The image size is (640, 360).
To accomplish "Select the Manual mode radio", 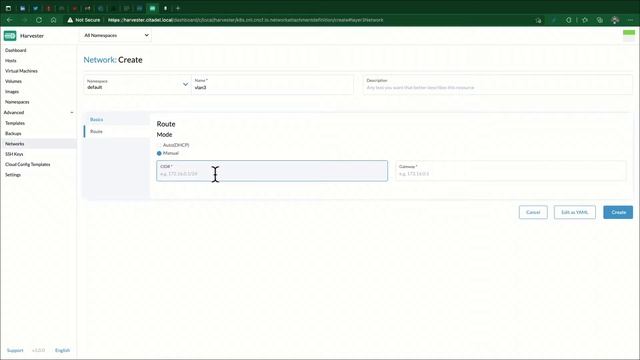I will (159, 153).
